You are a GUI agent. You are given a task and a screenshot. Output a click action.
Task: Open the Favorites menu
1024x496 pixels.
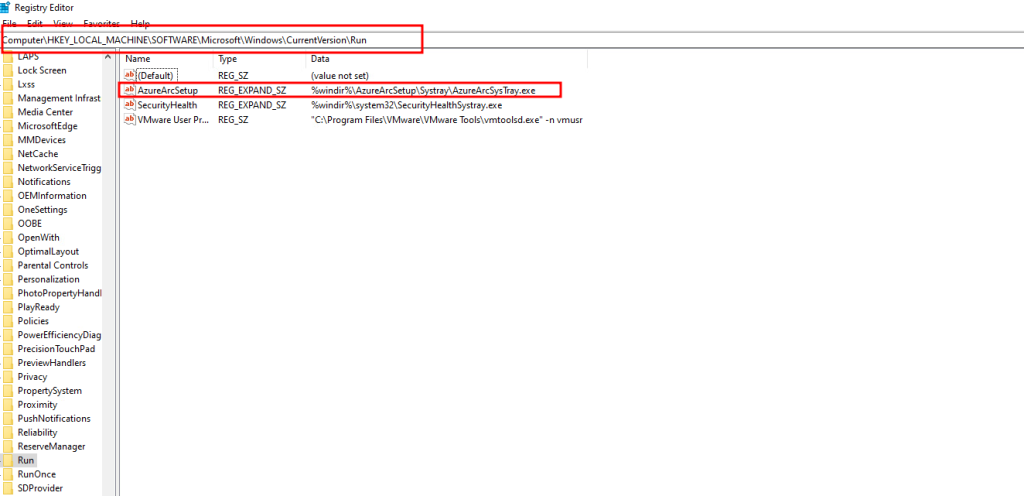pyautogui.click(x=101, y=23)
